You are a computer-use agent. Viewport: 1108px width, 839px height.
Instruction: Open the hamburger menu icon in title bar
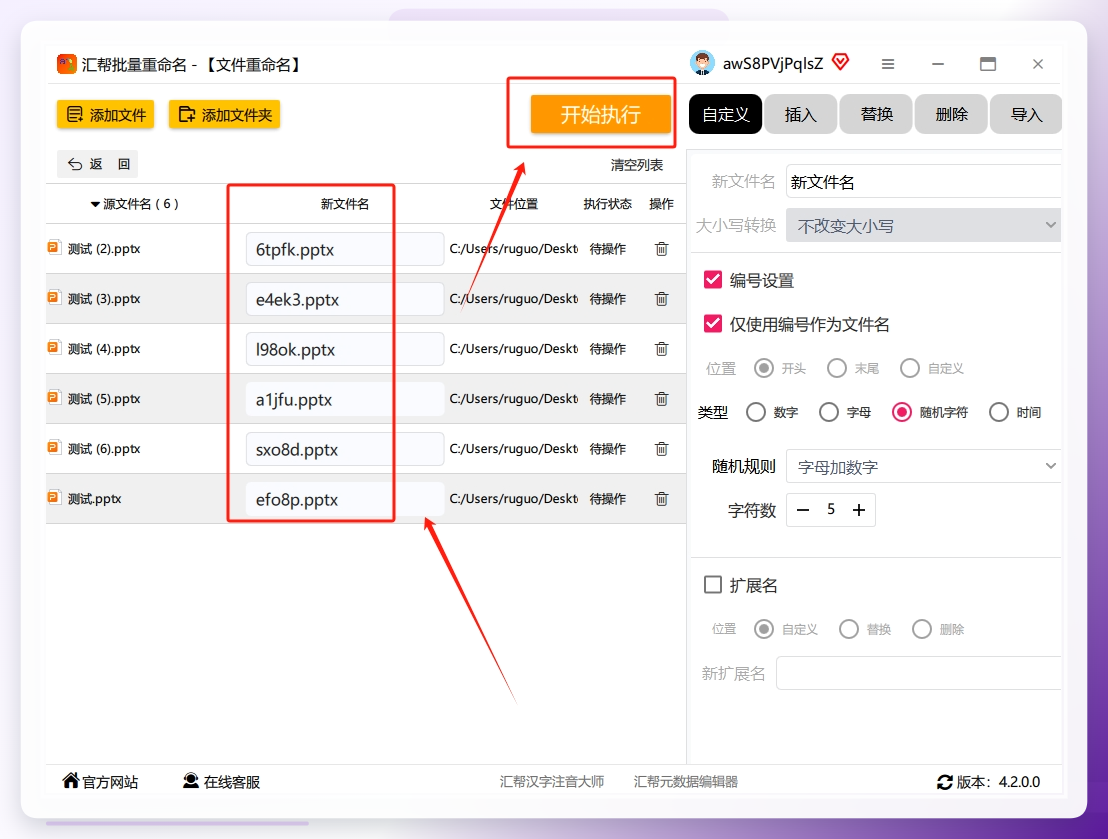pyautogui.click(x=888, y=64)
